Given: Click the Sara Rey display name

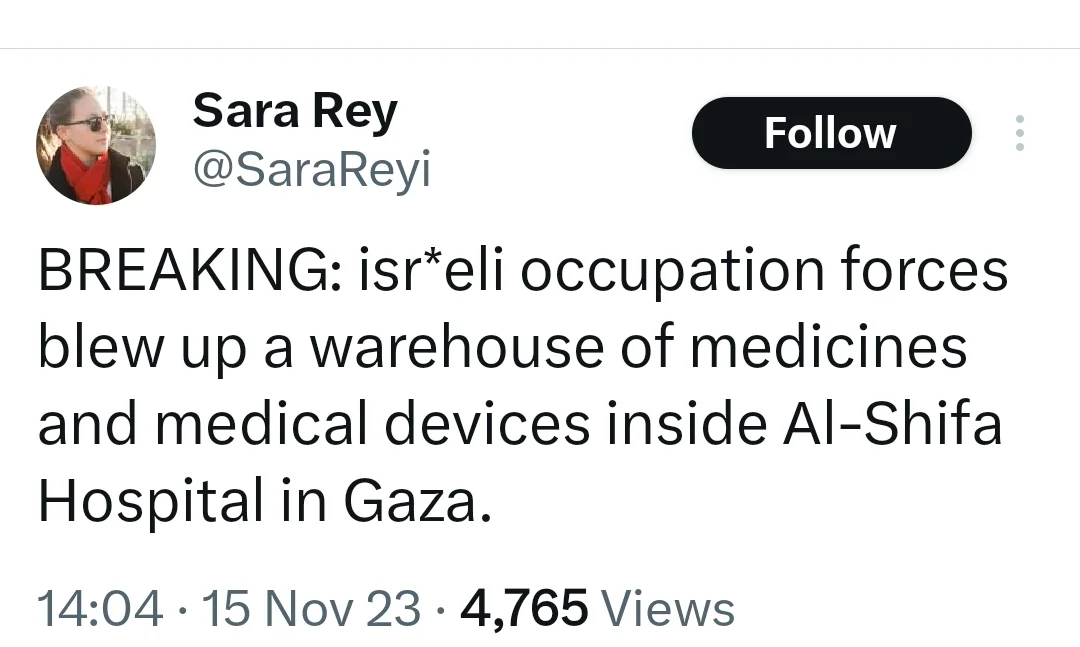Looking at the screenshot, I should 295,111.
